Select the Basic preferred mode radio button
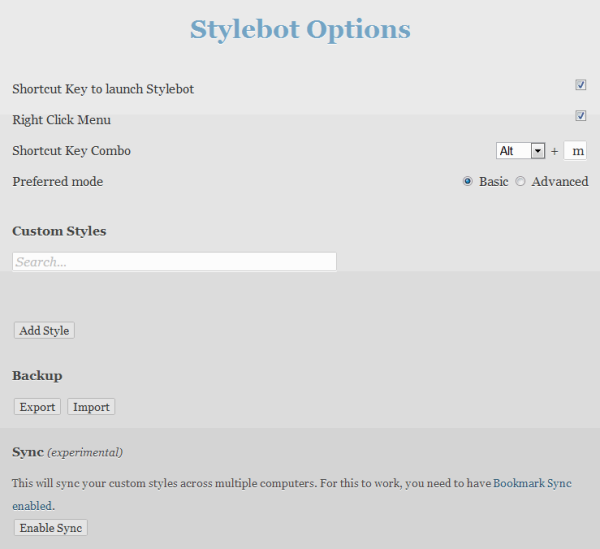Screen dimensions: 600x549 (468, 182)
